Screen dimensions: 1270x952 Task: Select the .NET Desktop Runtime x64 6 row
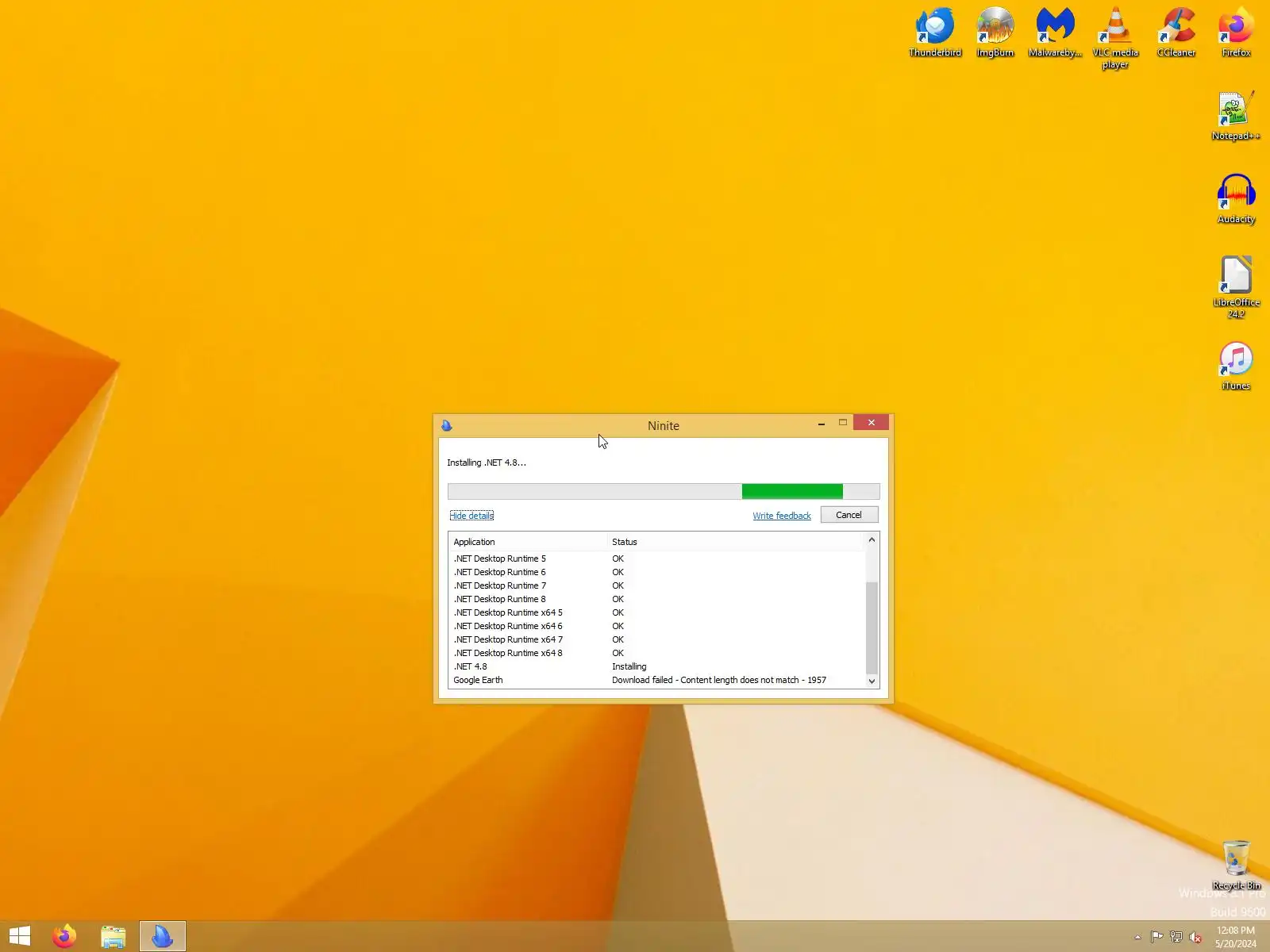(657, 626)
